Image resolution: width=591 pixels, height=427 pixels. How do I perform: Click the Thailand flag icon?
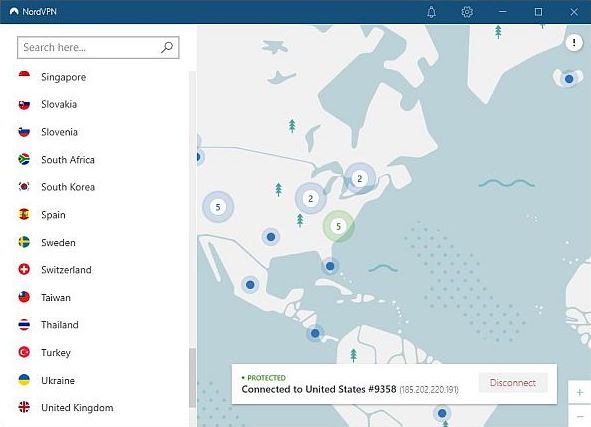24,324
